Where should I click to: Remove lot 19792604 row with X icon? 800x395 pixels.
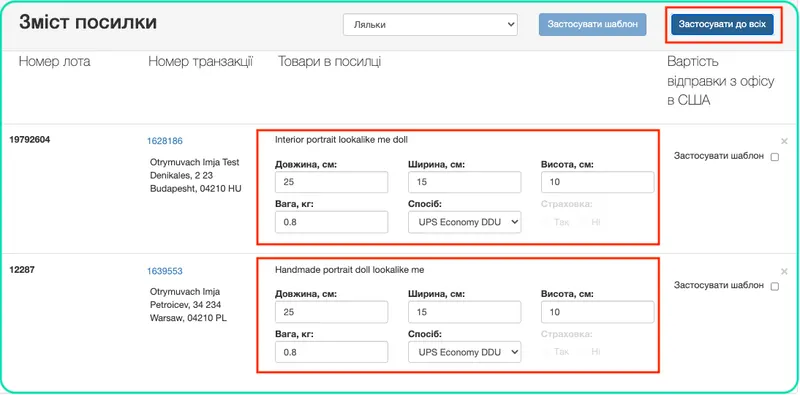coord(784,141)
